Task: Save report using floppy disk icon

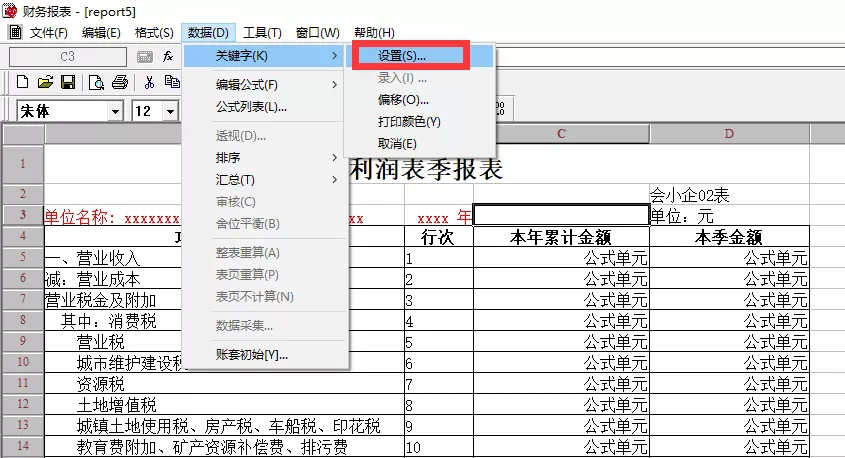Action: (68, 83)
